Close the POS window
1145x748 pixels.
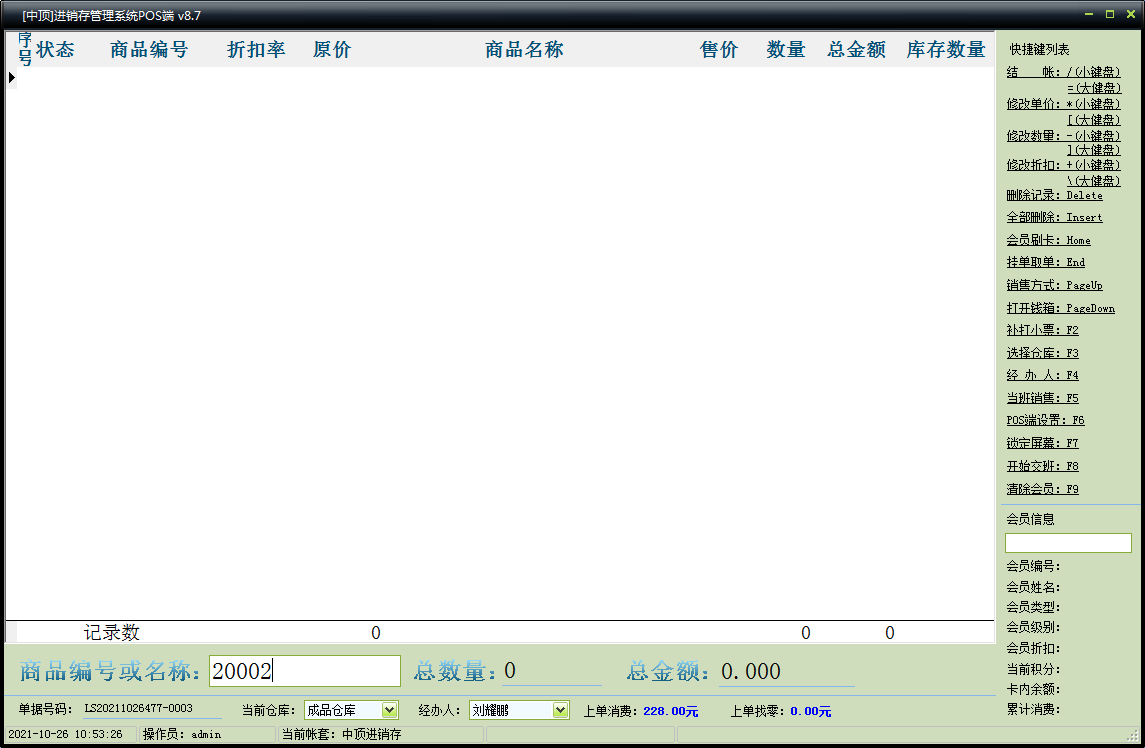(x=1131, y=15)
